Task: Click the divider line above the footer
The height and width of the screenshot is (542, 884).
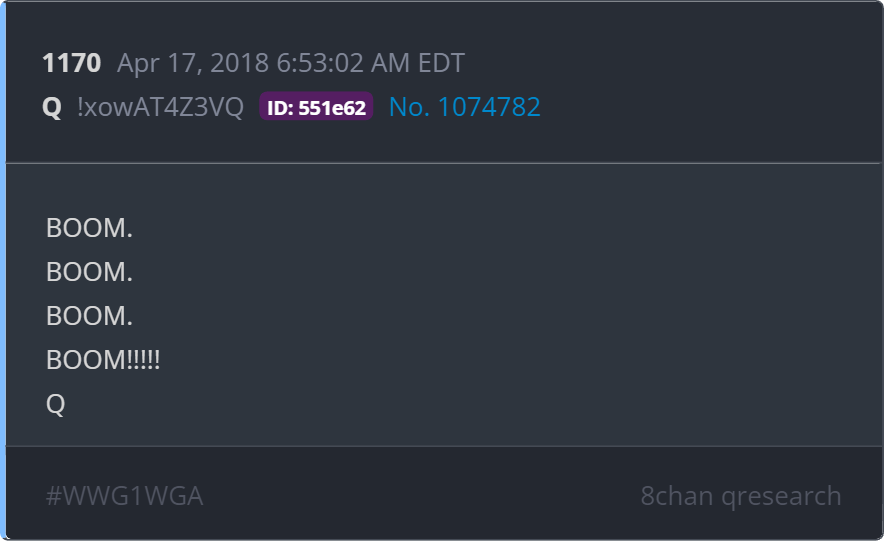Action: click(x=444, y=446)
